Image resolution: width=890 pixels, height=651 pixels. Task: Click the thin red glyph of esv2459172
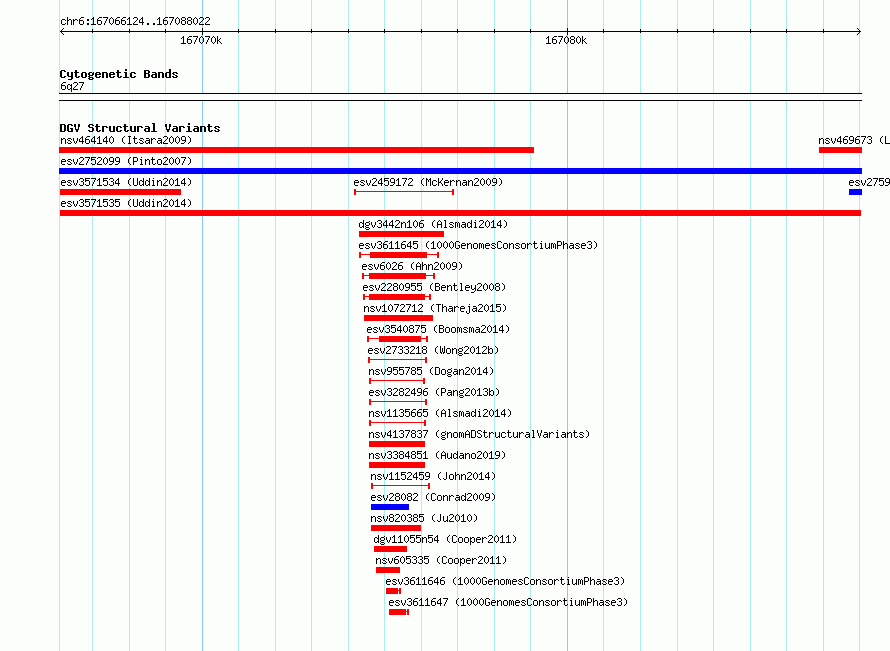point(404,192)
